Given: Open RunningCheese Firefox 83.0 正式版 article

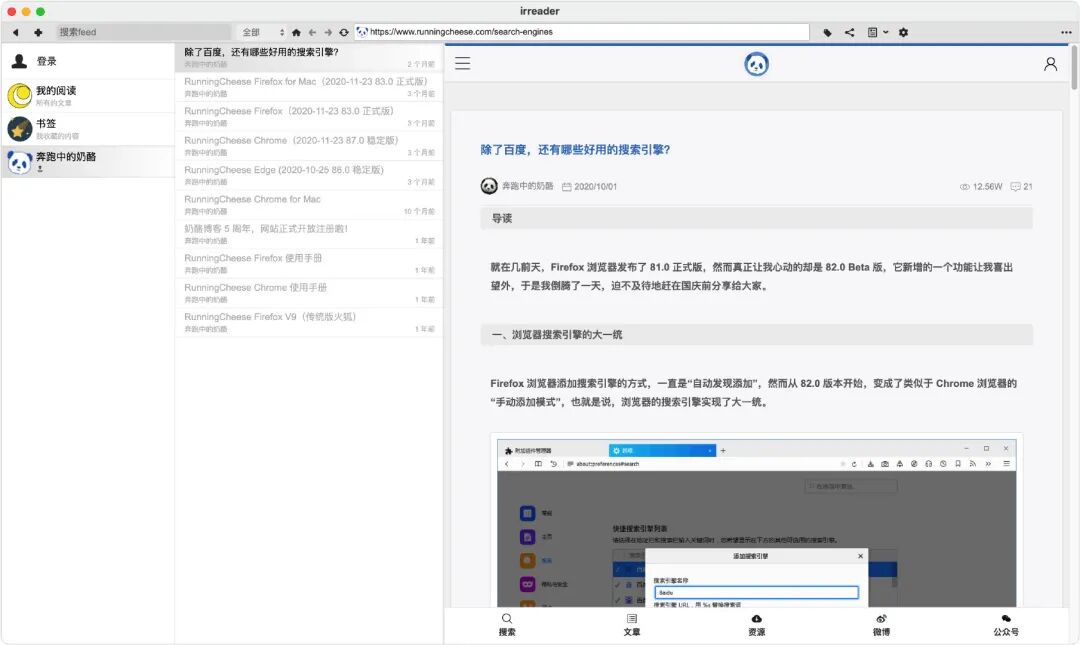Looking at the screenshot, I should [x=309, y=116].
